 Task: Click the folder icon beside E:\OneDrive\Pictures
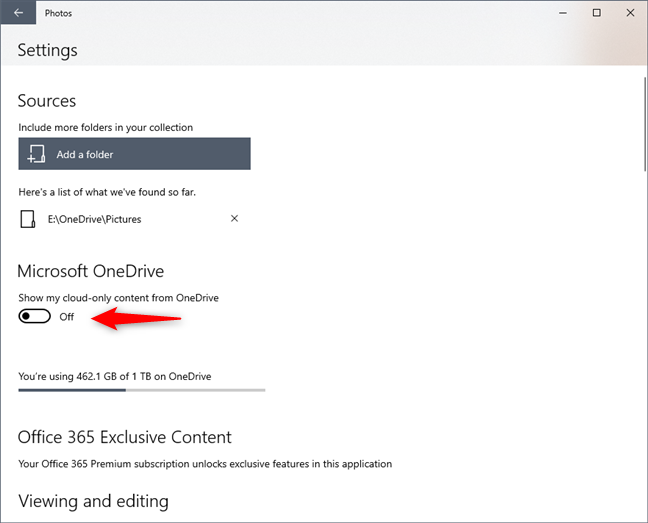pyautogui.click(x=28, y=219)
